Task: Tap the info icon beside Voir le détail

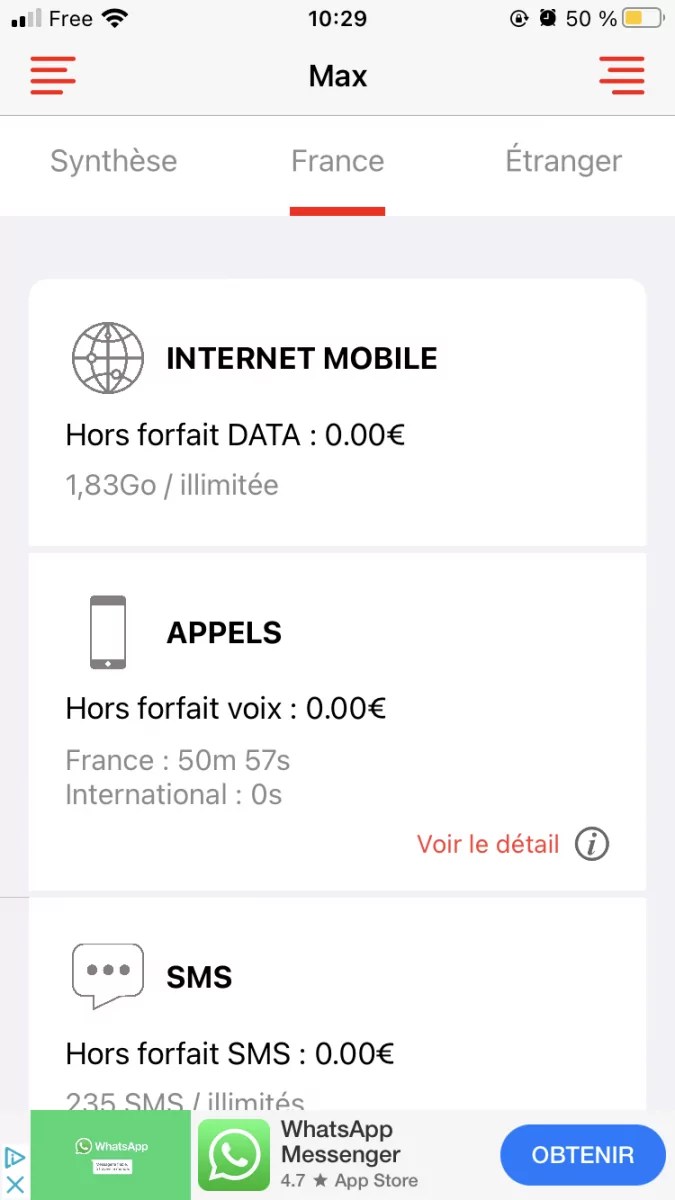Action: pyautogui.click(x=592, y=844)
